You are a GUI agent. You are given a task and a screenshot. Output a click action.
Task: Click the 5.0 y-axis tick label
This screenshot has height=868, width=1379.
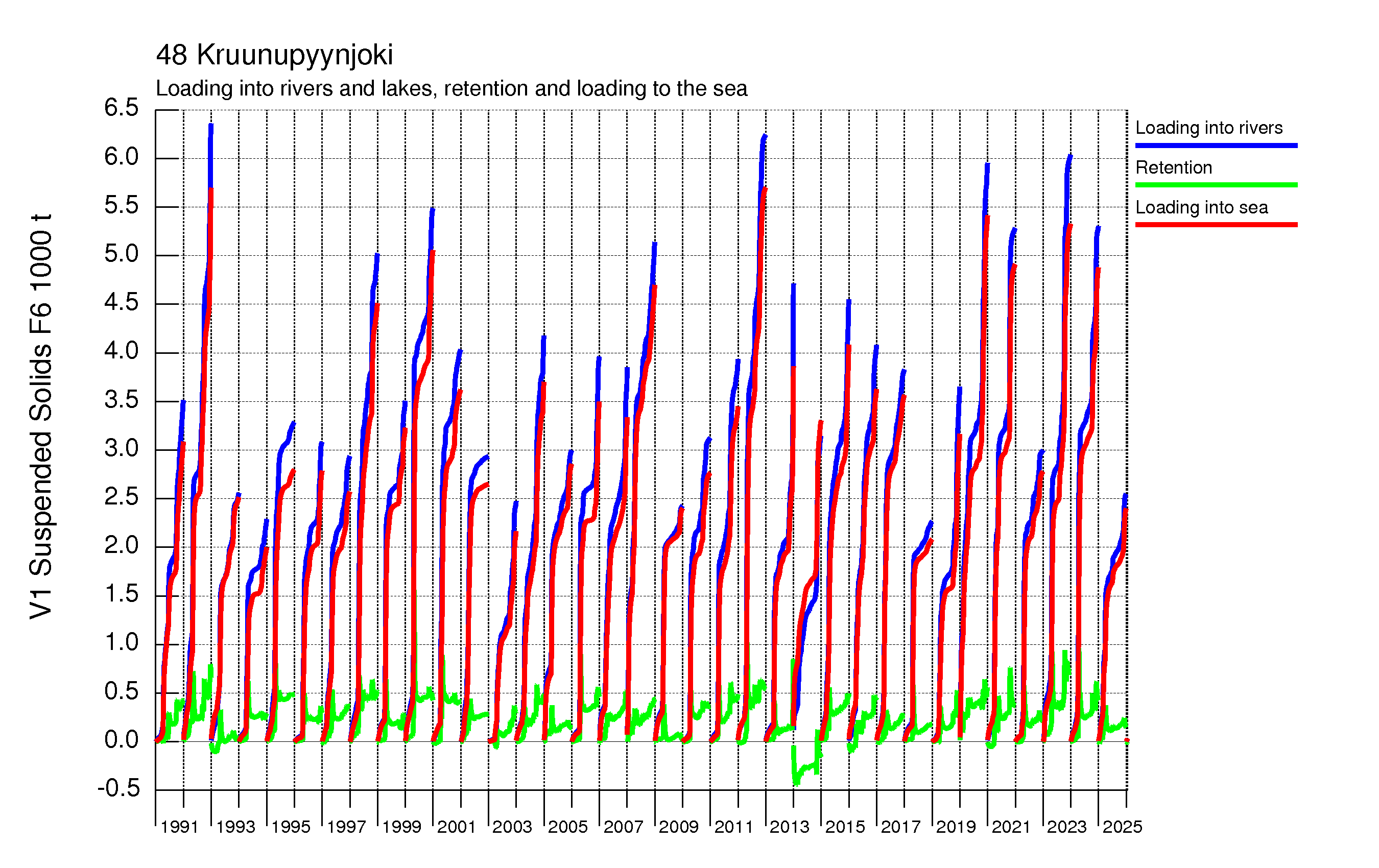[x=121, y=254]
